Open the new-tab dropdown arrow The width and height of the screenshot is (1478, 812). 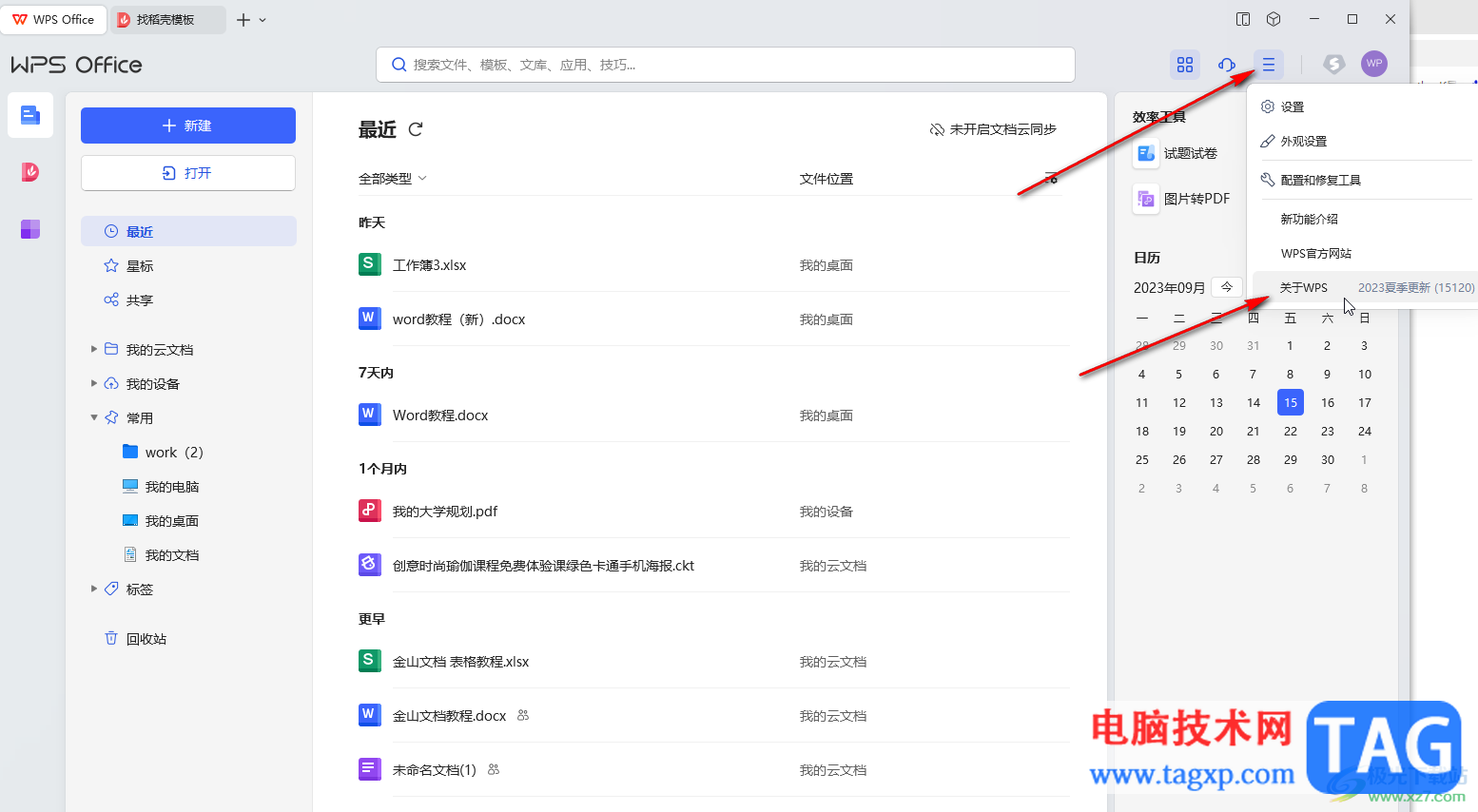coord(263,20)
